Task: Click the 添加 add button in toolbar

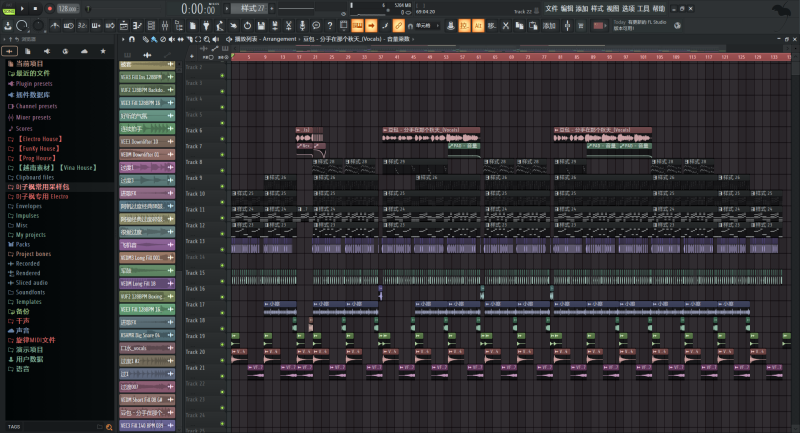Action: coord(549,25)
